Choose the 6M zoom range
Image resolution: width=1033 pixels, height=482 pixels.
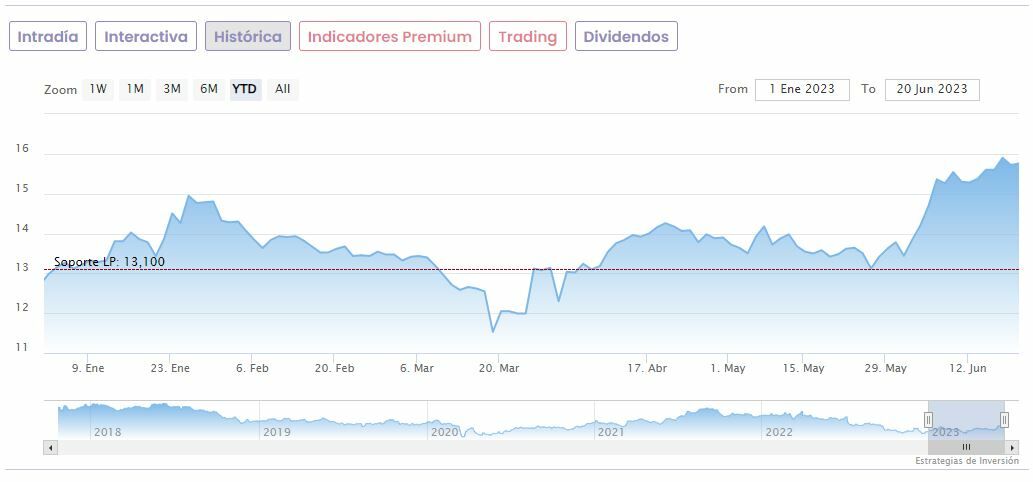click(208, 89)
